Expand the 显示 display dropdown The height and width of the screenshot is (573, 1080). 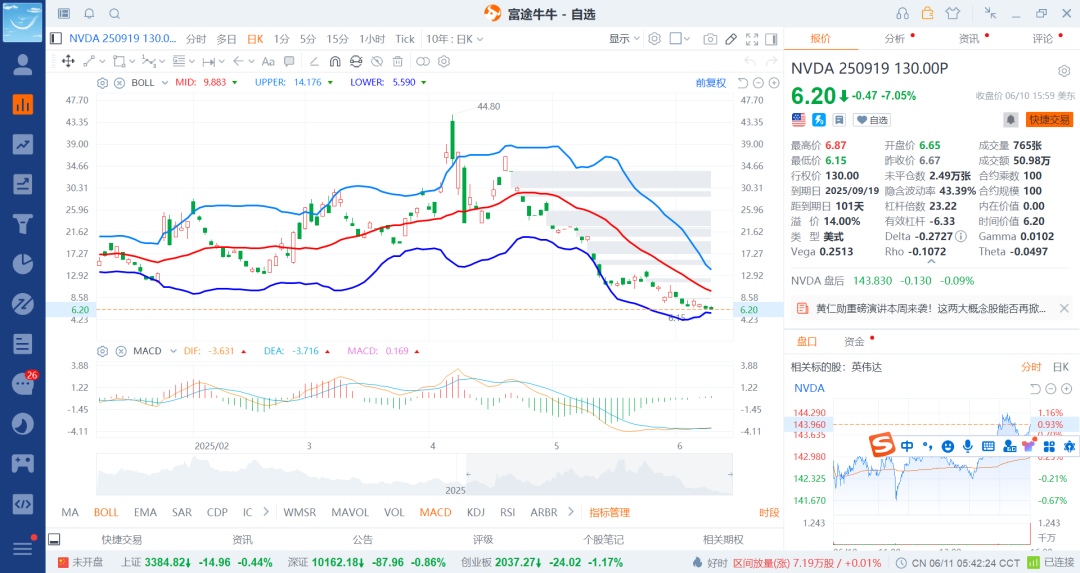(x=624, y=39)
